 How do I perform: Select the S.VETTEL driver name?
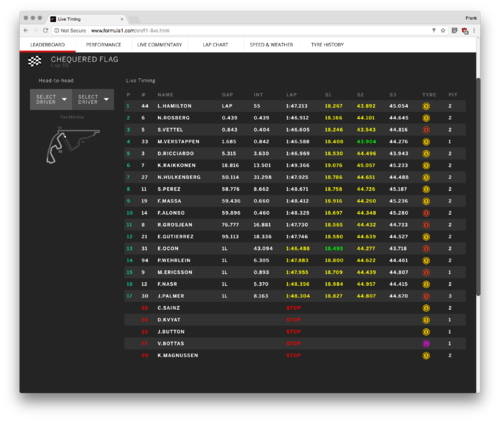point(170,130)
